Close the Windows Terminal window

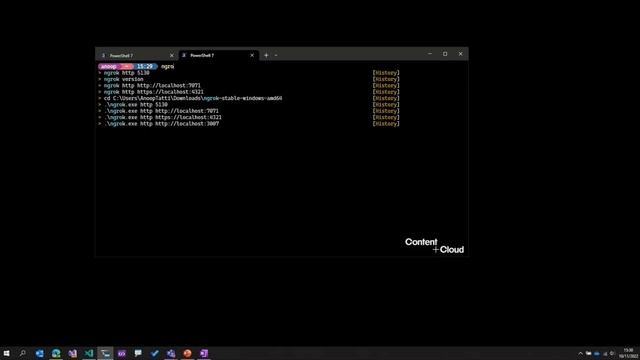460,54
